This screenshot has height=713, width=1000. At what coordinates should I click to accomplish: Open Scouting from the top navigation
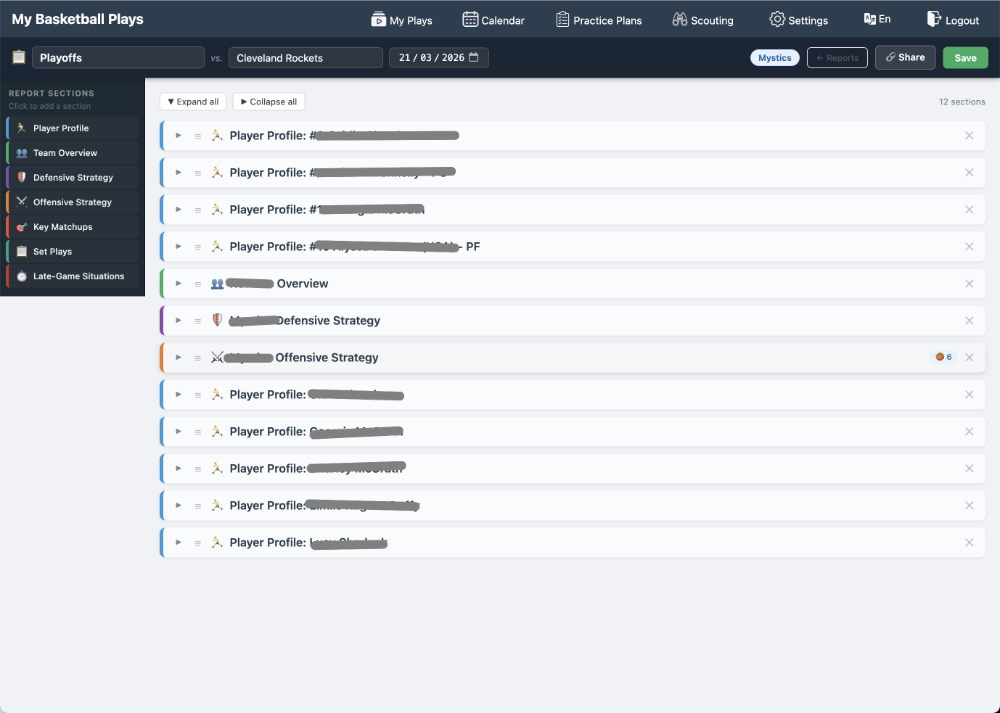click(703, 19)
